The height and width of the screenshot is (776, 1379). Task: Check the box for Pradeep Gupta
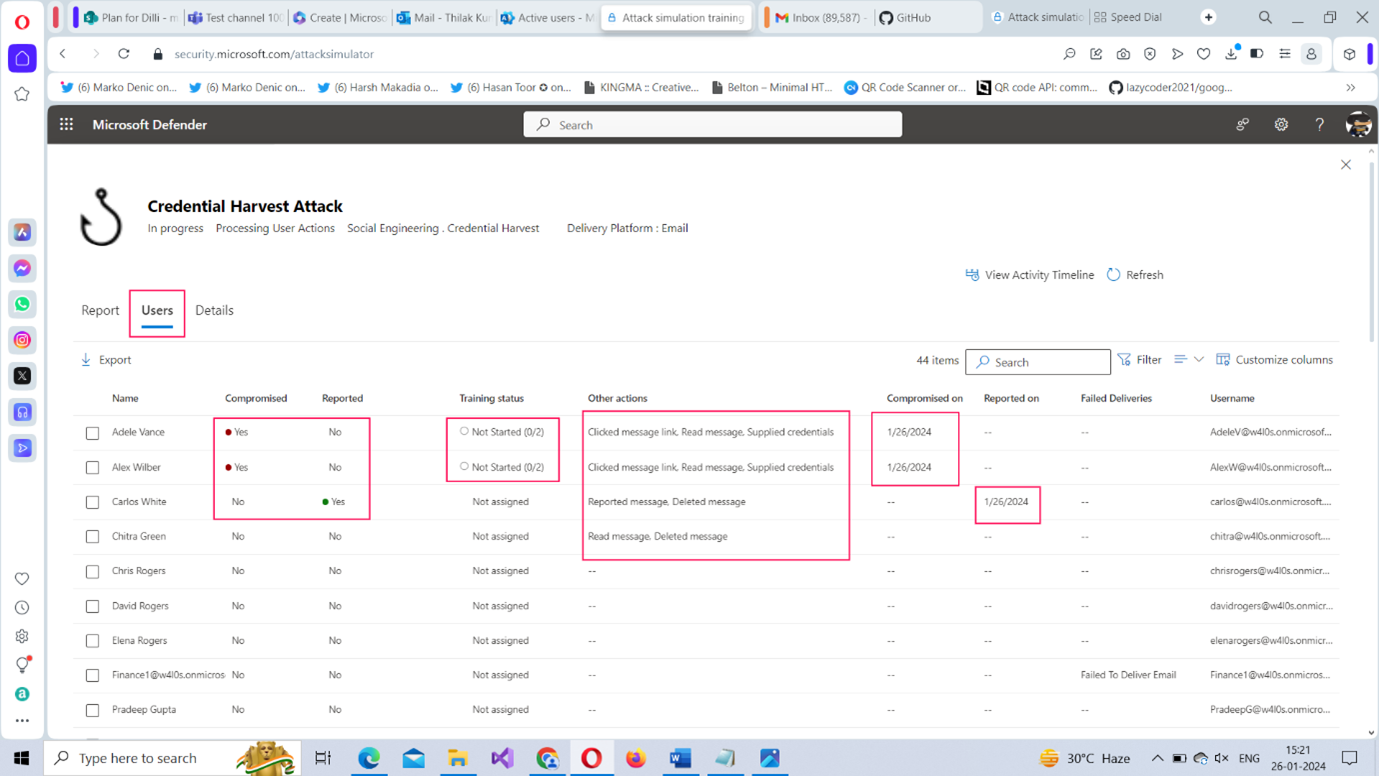92,710
